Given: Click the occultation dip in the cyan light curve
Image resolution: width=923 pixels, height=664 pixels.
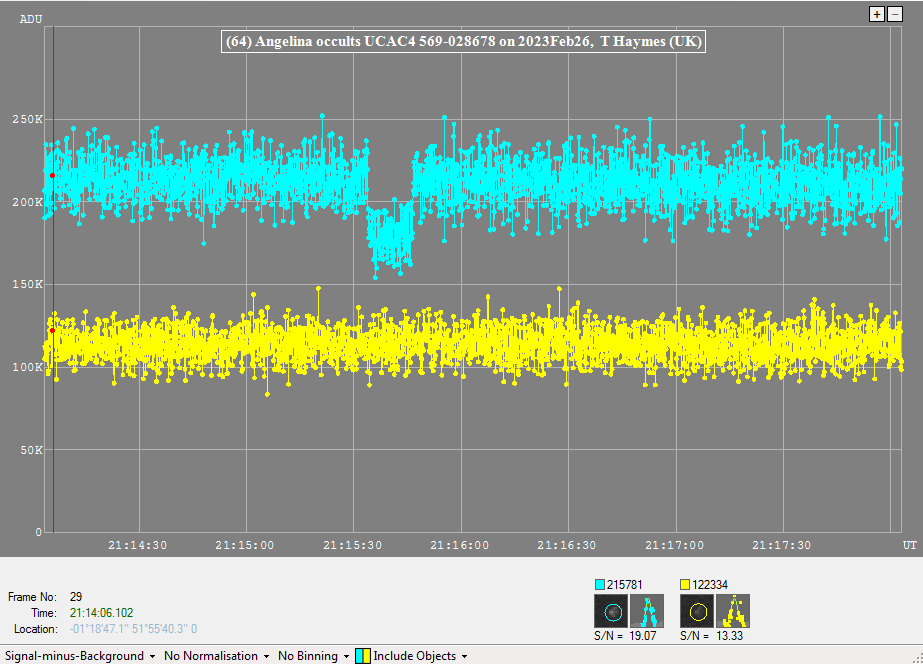Looking at the screenshot, I should [390, 240].
